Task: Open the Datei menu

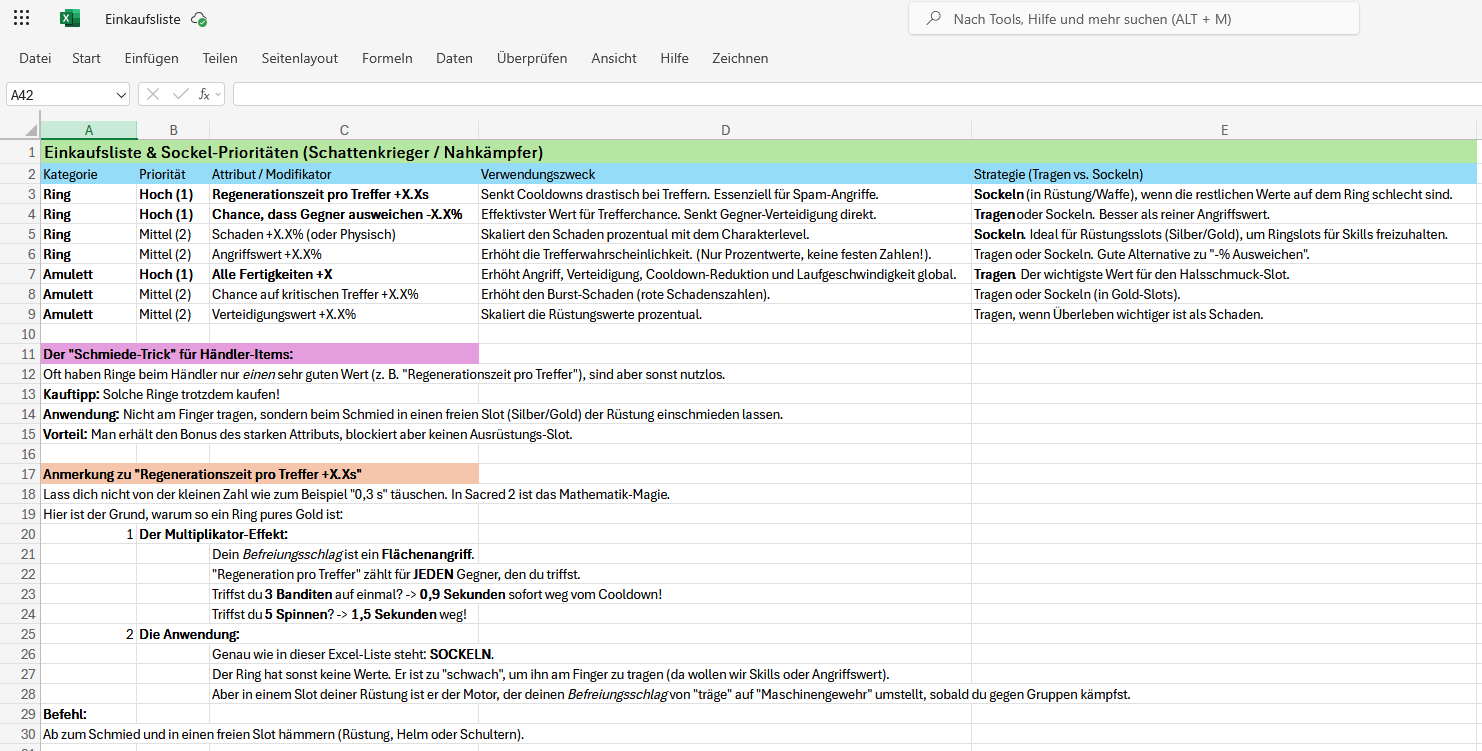Action: [35, 58]
